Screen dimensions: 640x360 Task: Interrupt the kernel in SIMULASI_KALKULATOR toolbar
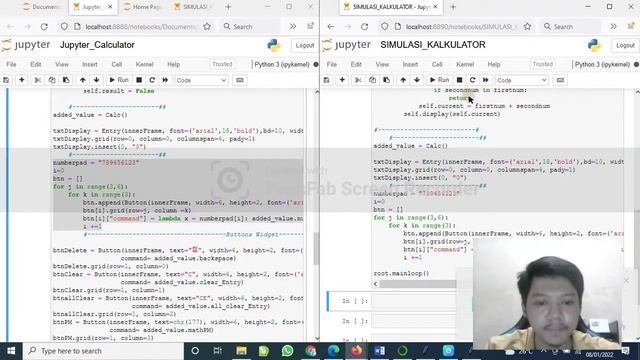[x=459, y=80]
